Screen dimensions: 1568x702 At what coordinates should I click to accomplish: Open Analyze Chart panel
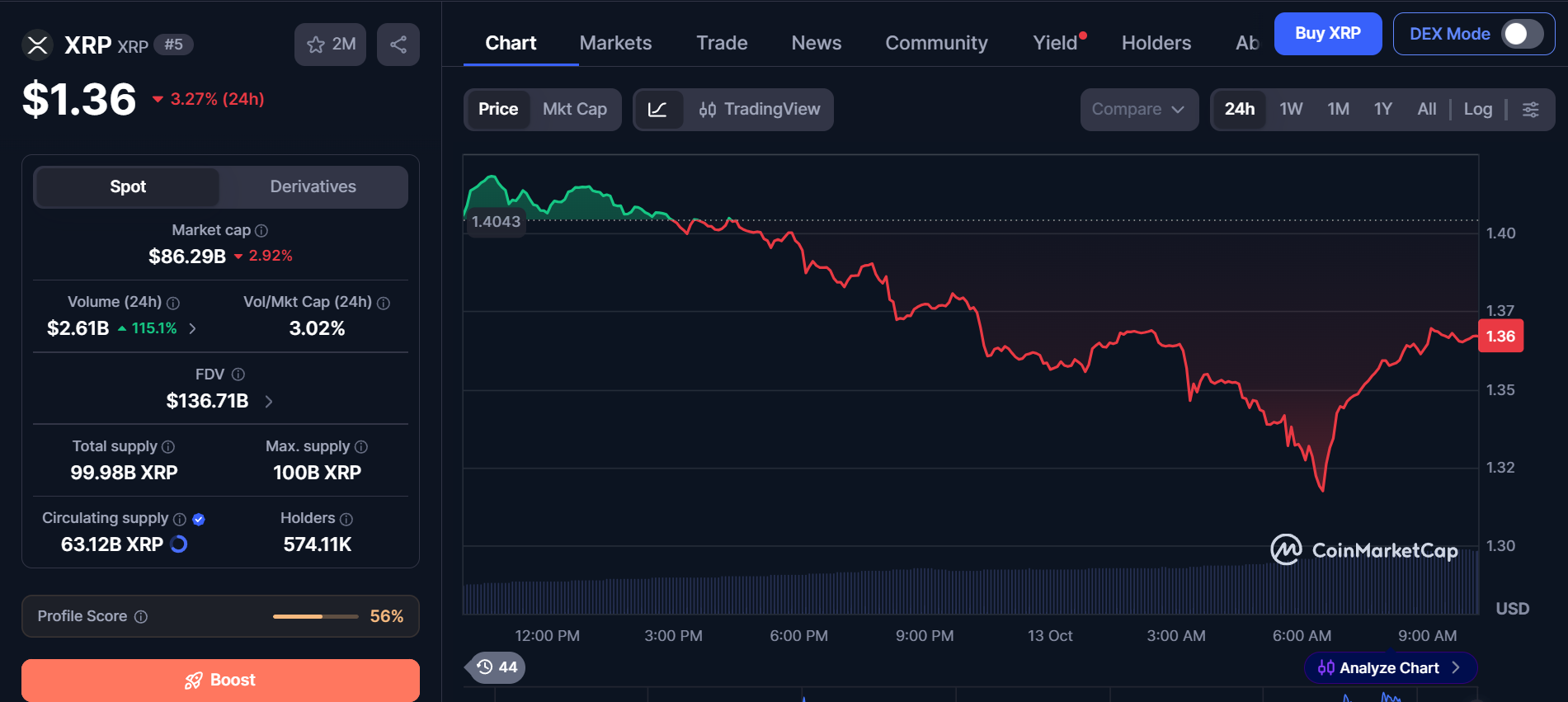pos(1390,668)
